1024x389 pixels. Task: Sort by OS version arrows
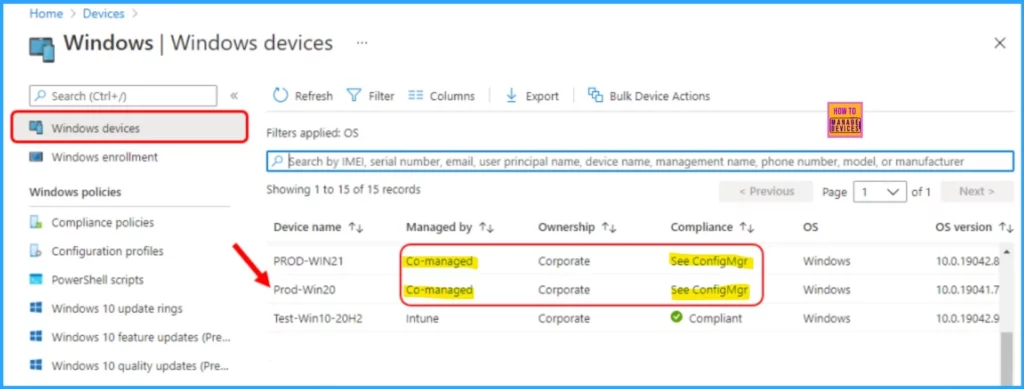point(1006,227)
